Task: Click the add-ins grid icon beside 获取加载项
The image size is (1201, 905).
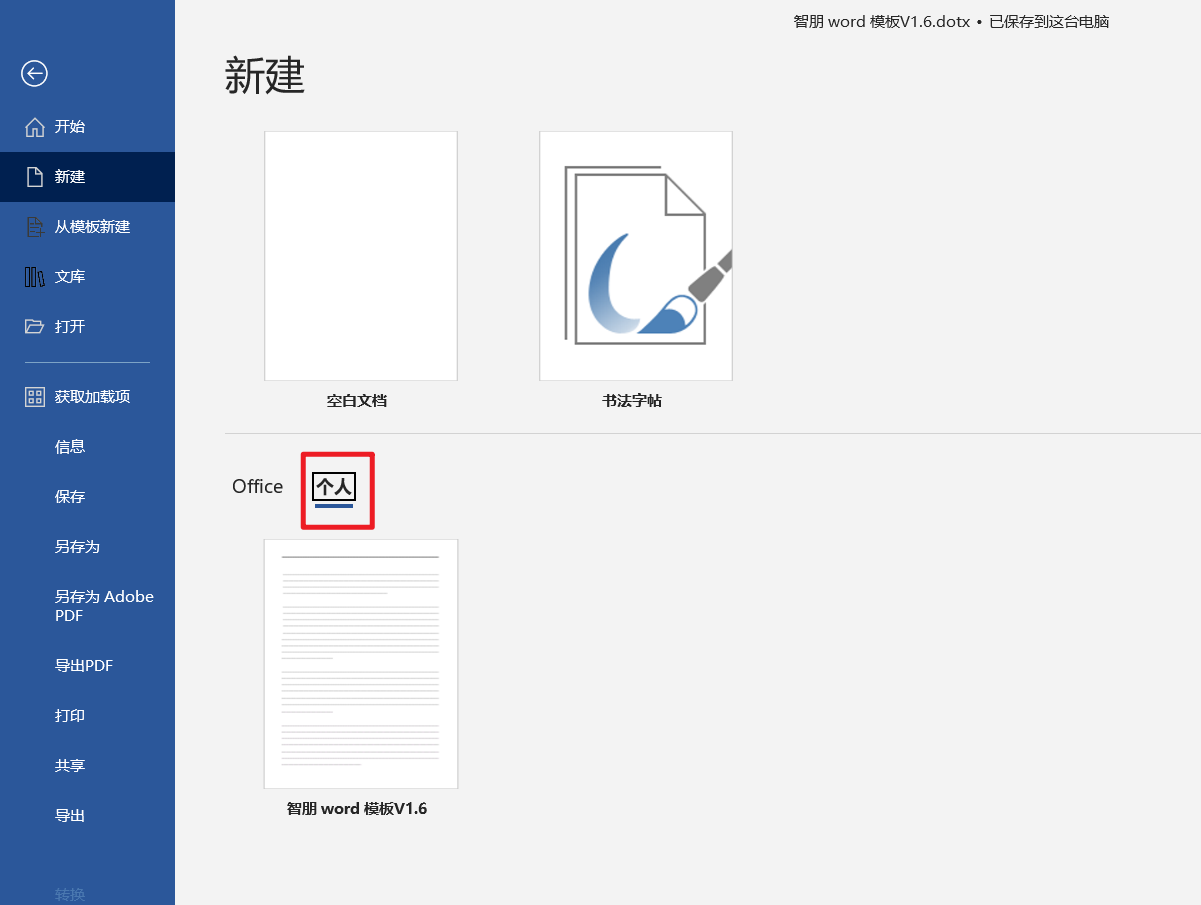Action: 35,397
